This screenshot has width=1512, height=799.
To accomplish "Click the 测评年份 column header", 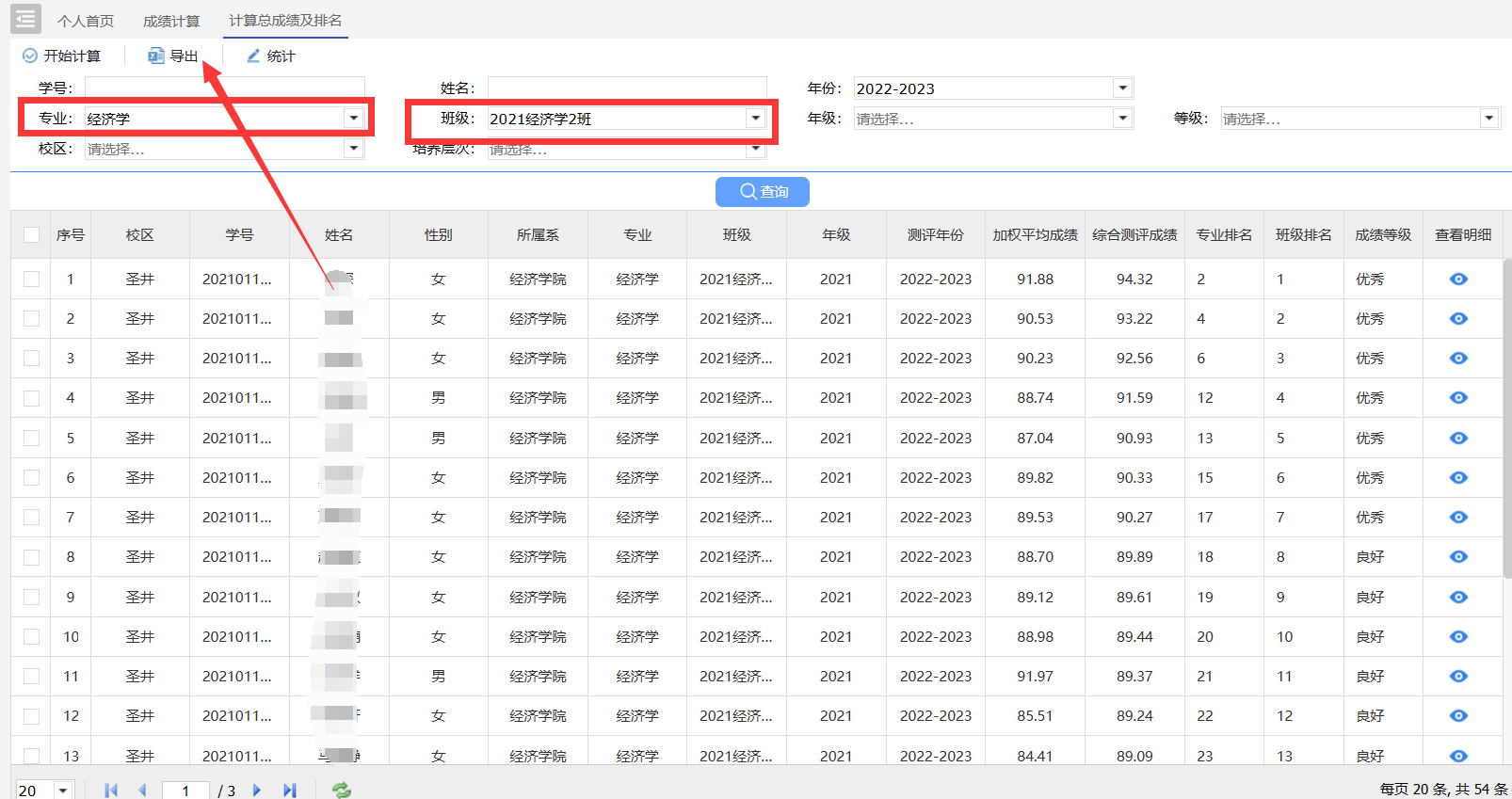I will (x=936, y=234).
